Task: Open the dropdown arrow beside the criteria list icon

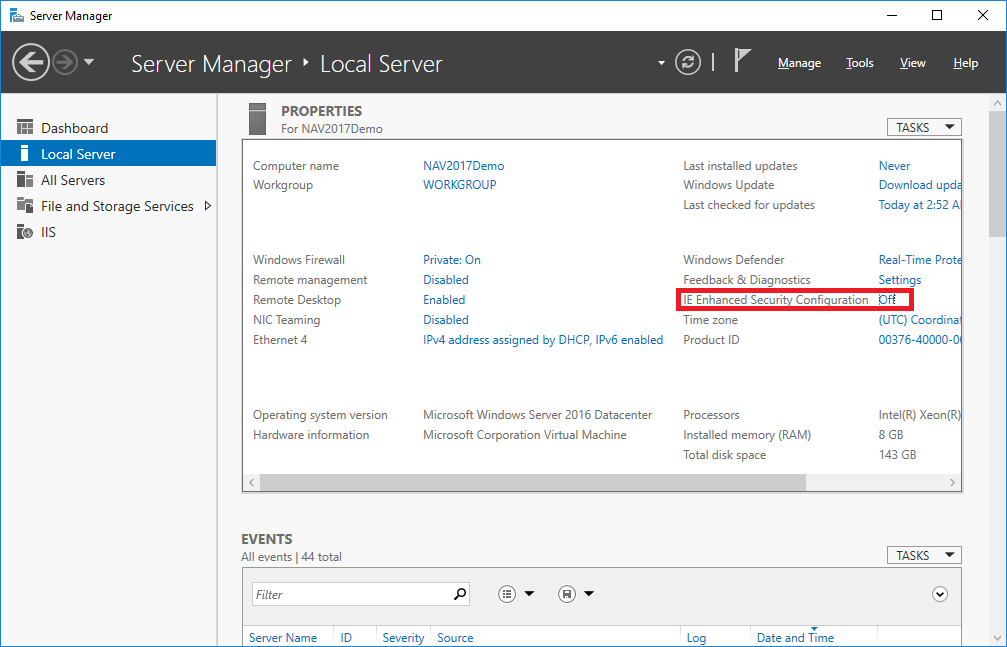Action: pyautogui.click(x=529, y=594)
